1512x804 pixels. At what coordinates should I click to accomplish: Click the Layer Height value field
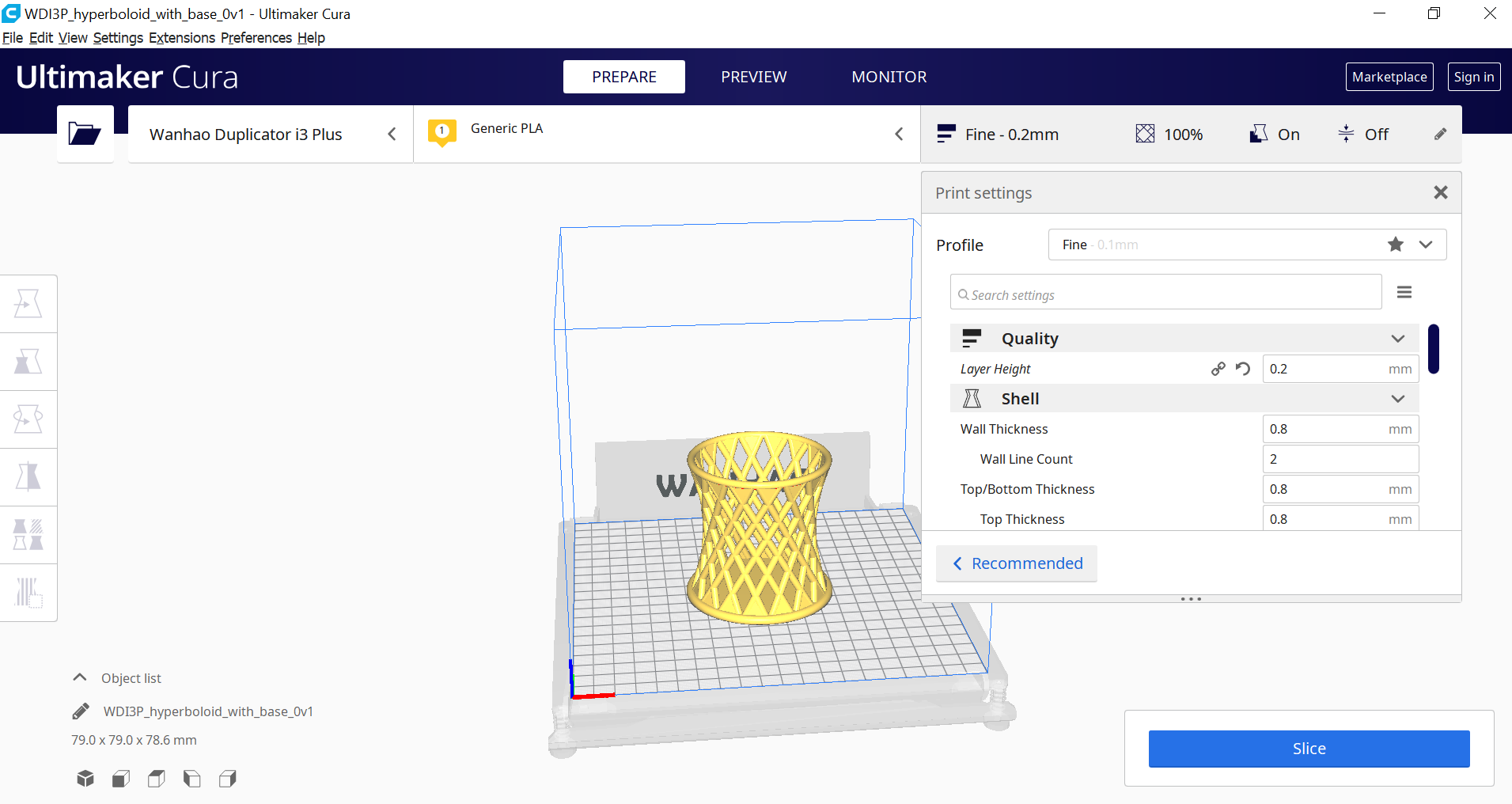[1340, 369]
